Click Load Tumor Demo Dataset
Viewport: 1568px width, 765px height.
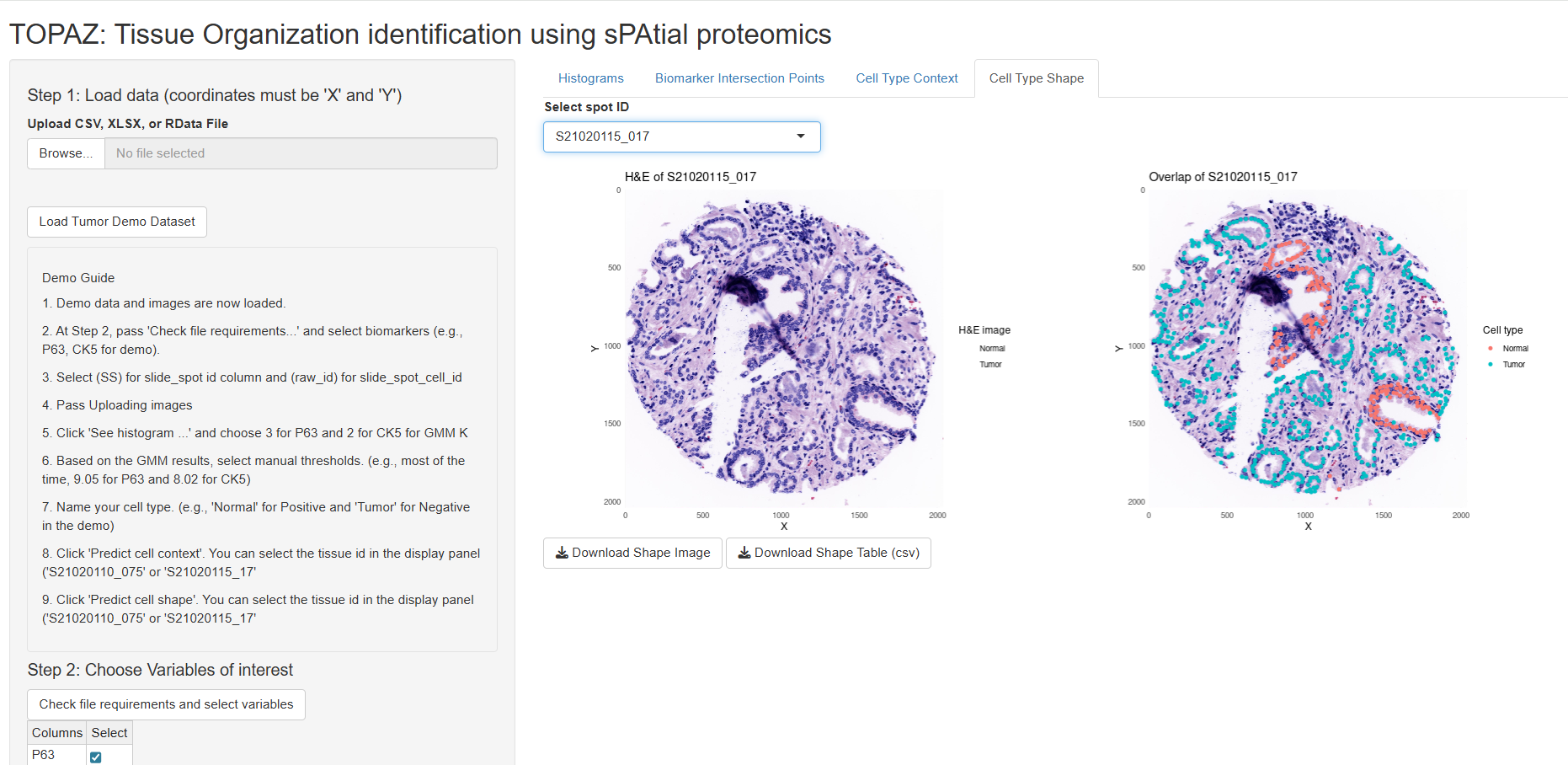coord(117,222)
